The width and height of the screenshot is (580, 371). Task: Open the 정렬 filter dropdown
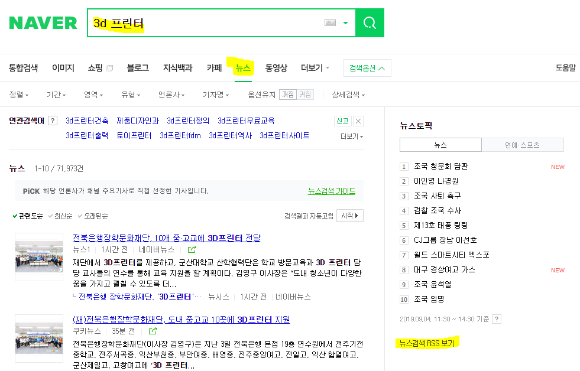pos(19,95)
